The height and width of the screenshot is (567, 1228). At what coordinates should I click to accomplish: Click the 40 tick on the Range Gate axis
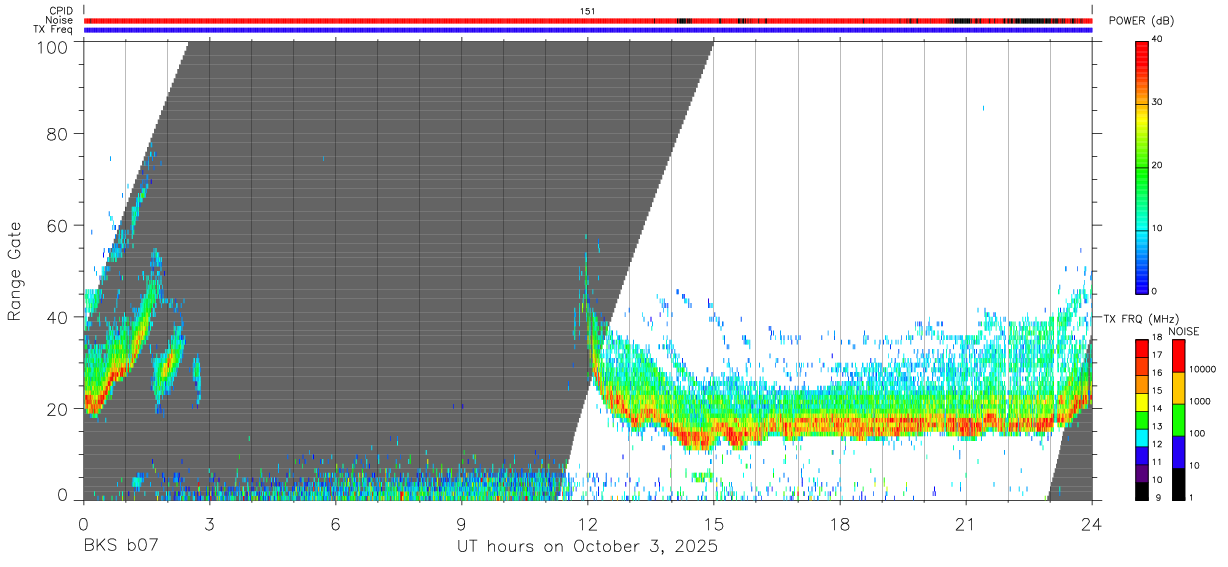click(56, 317)
